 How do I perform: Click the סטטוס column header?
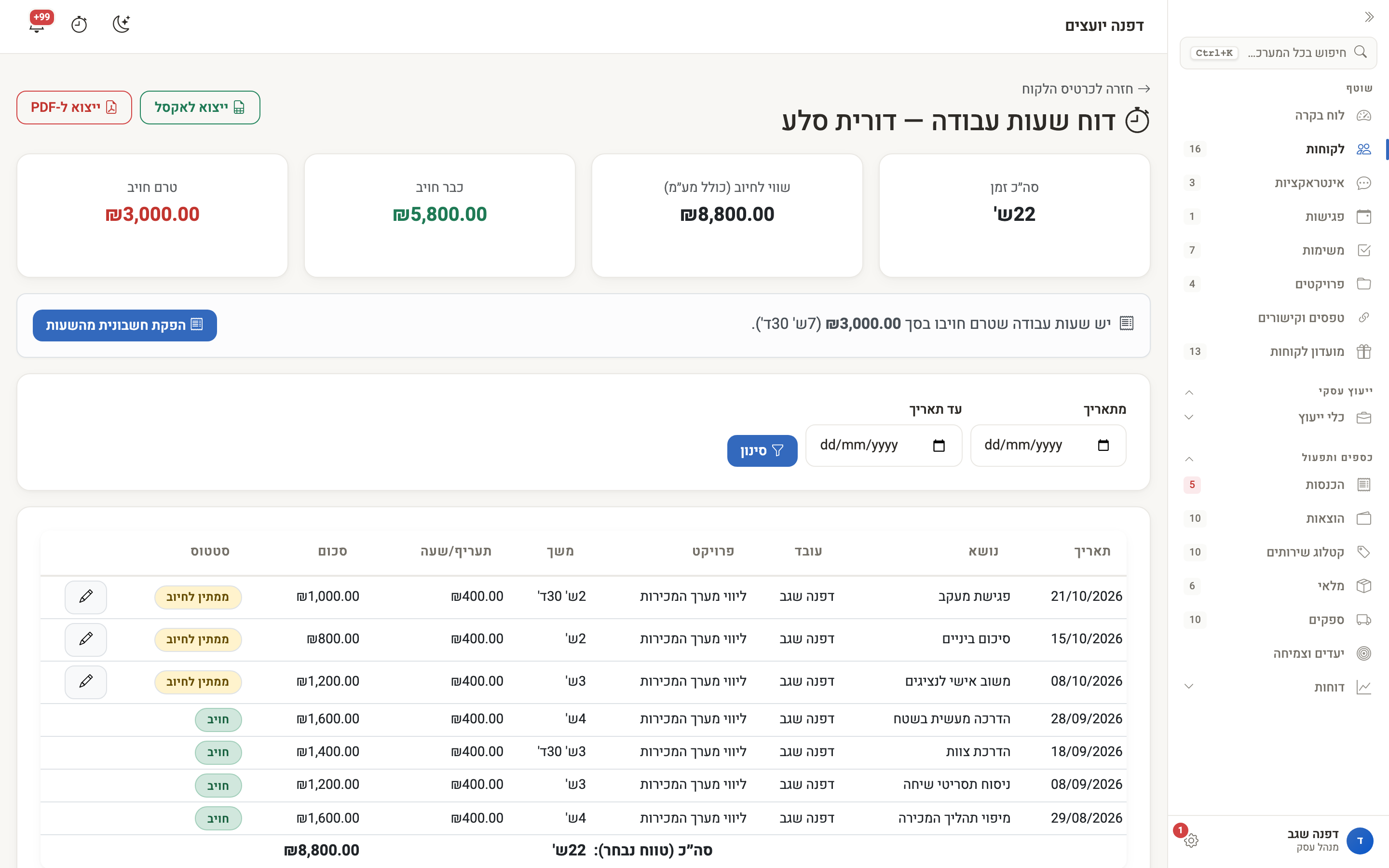click(210, 552)
